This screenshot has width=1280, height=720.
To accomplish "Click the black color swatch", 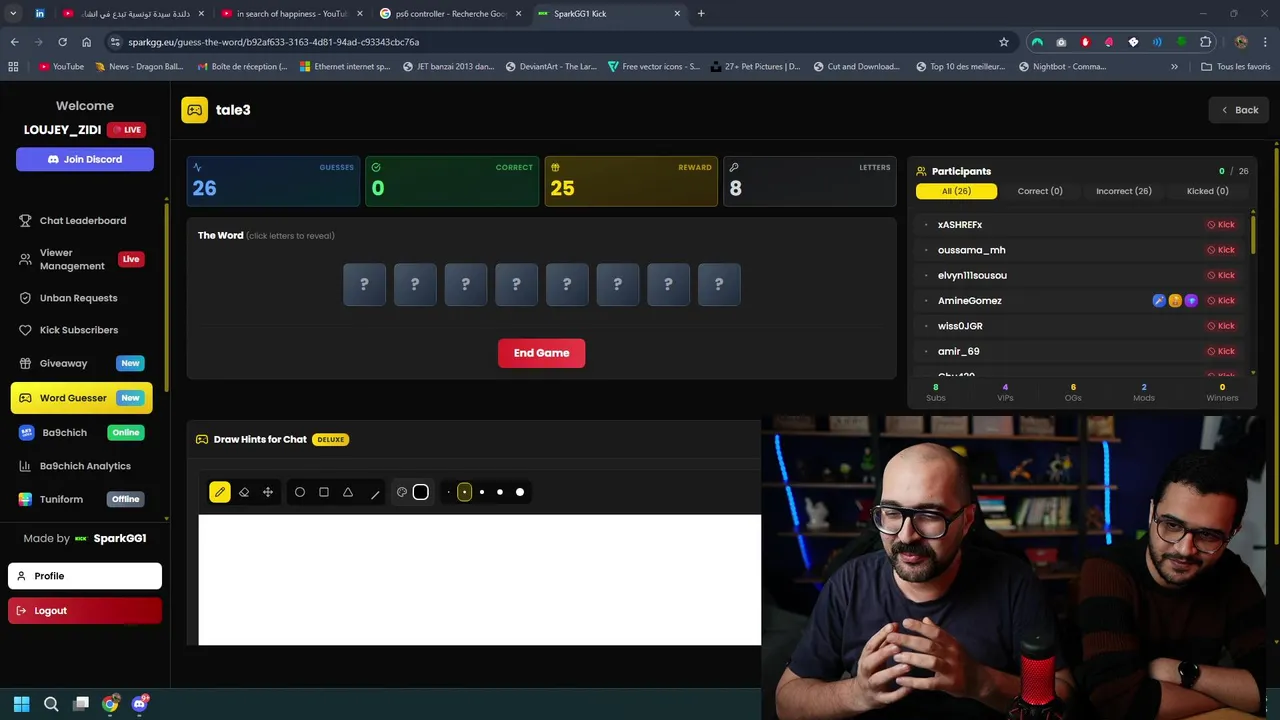I will 421,492.
